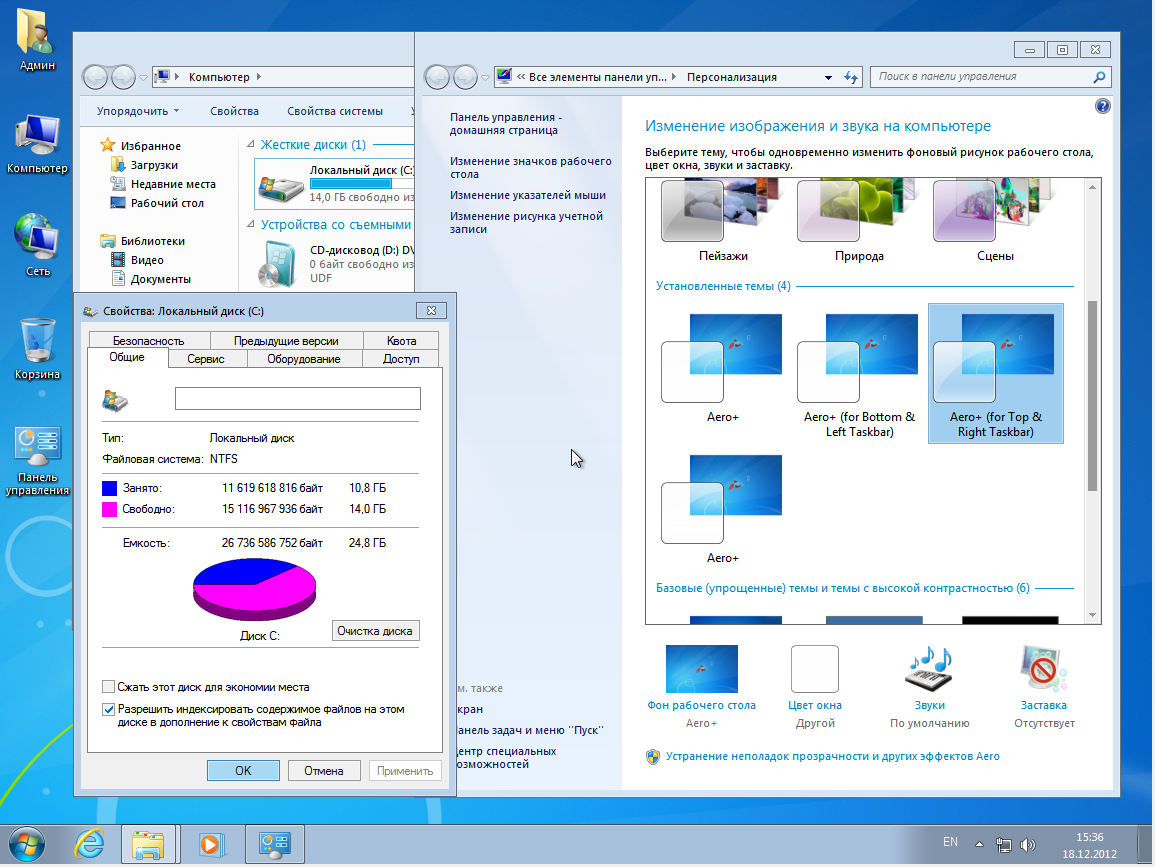Image resolution: width=1155 pixels, height=867 pixels.
Task: Open the Корзина recycle bin icon
Action: [37, 348]
